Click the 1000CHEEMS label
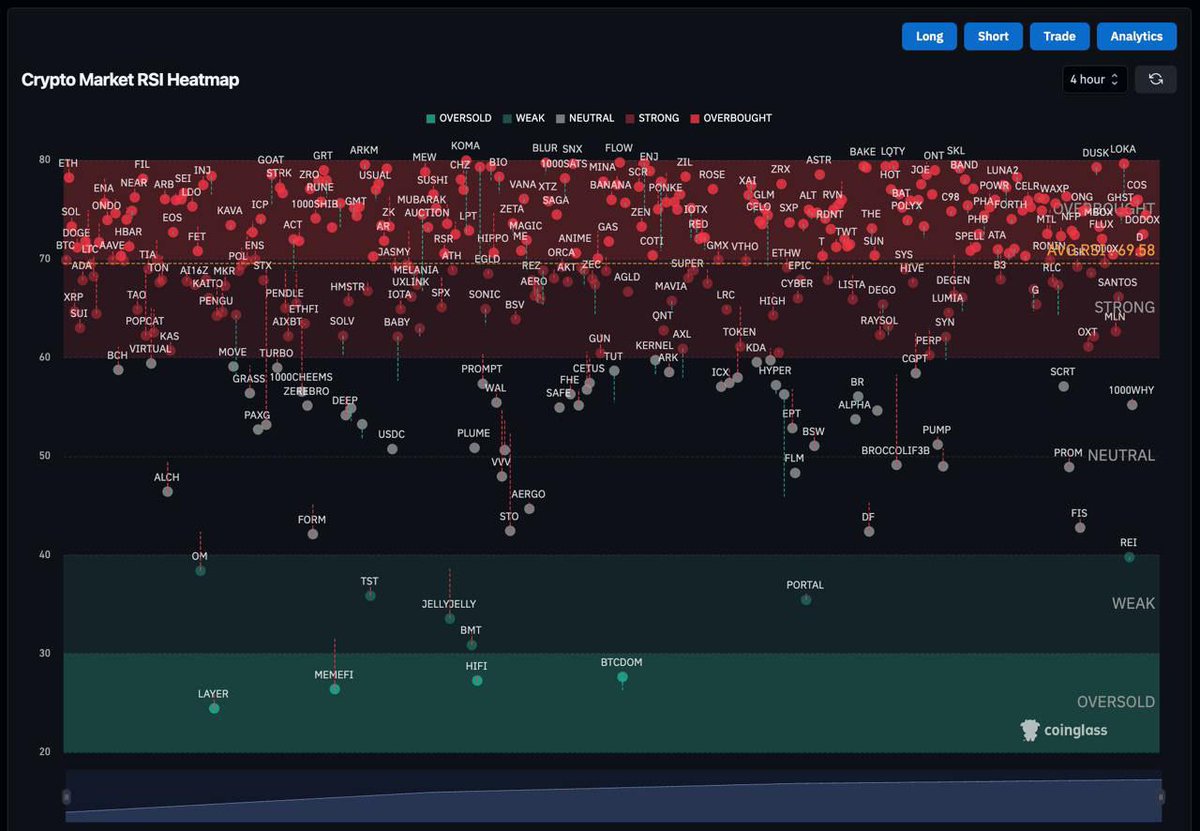The height and width of the screenshot is (831, 1200). [301, 377]
